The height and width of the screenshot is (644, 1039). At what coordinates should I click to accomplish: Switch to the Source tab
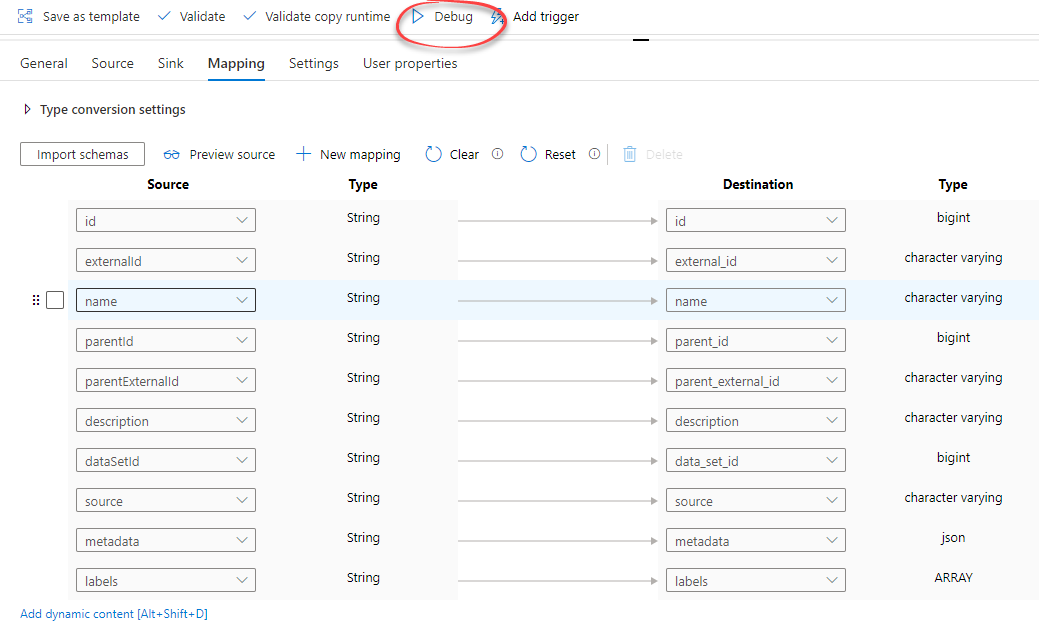[x=113, y=63]
